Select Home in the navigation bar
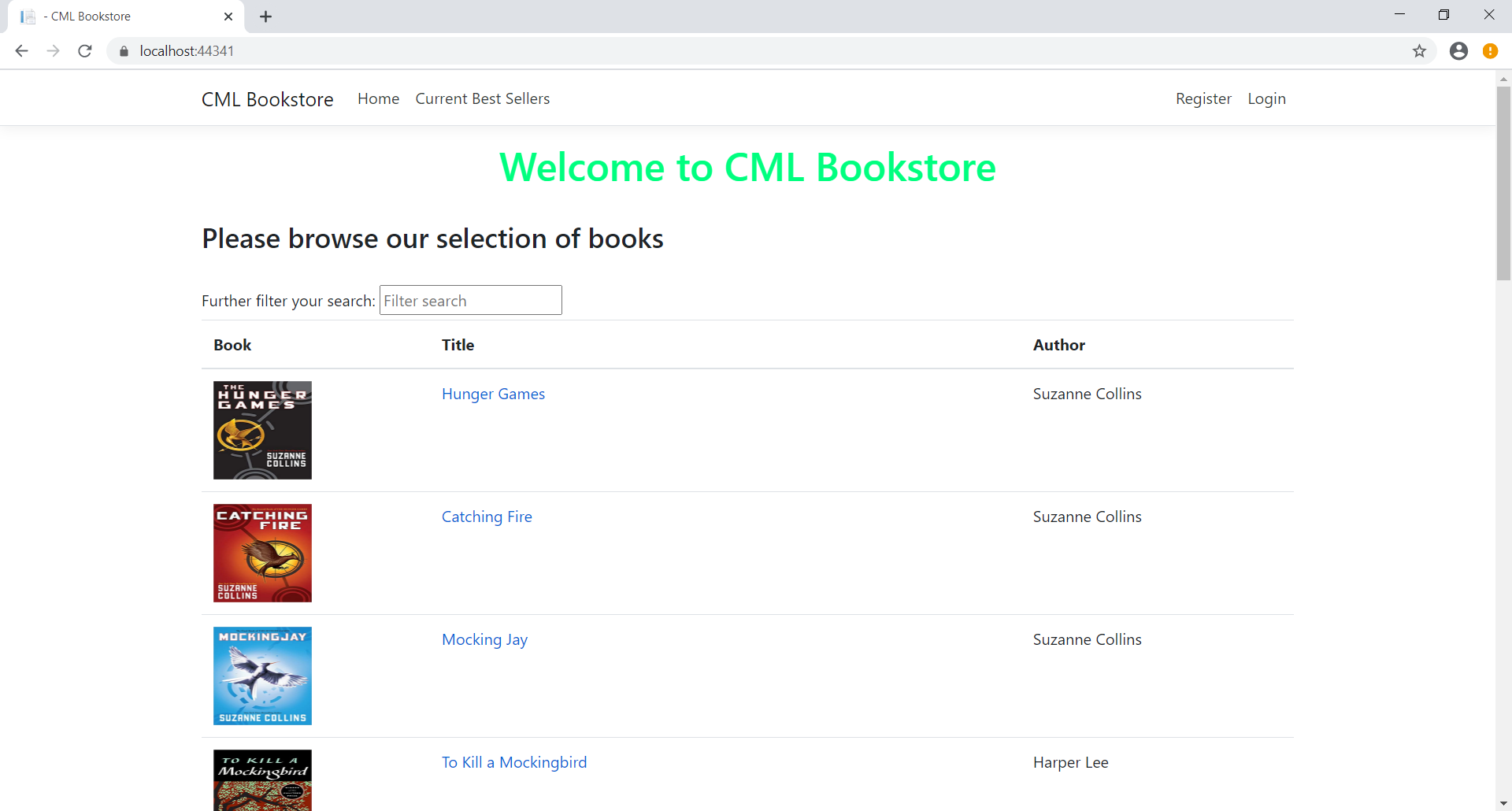The height and width of the screenshot is (811, 1512). coord(378,98)
